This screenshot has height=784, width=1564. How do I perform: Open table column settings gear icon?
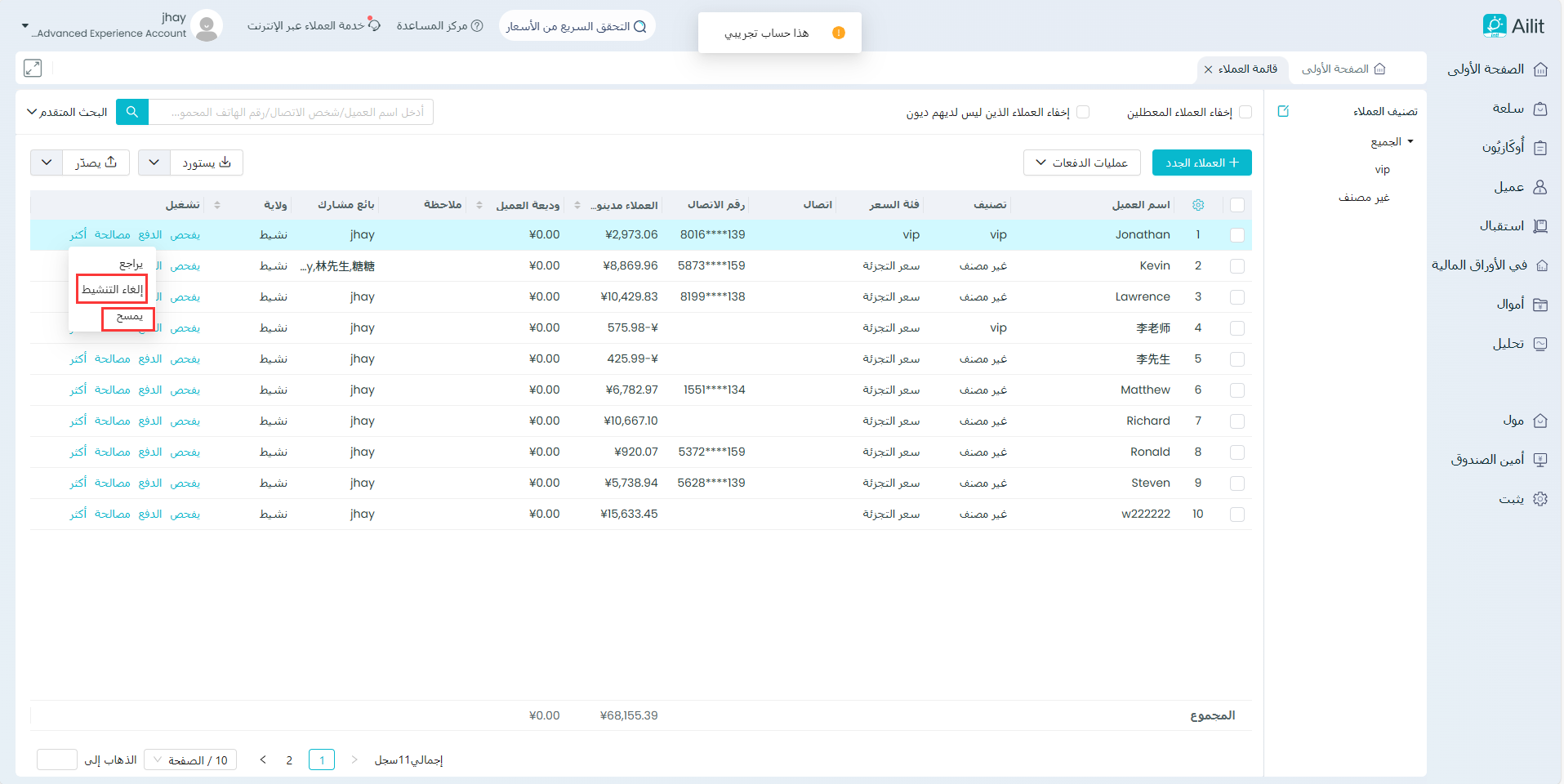tap(1198, 205)
